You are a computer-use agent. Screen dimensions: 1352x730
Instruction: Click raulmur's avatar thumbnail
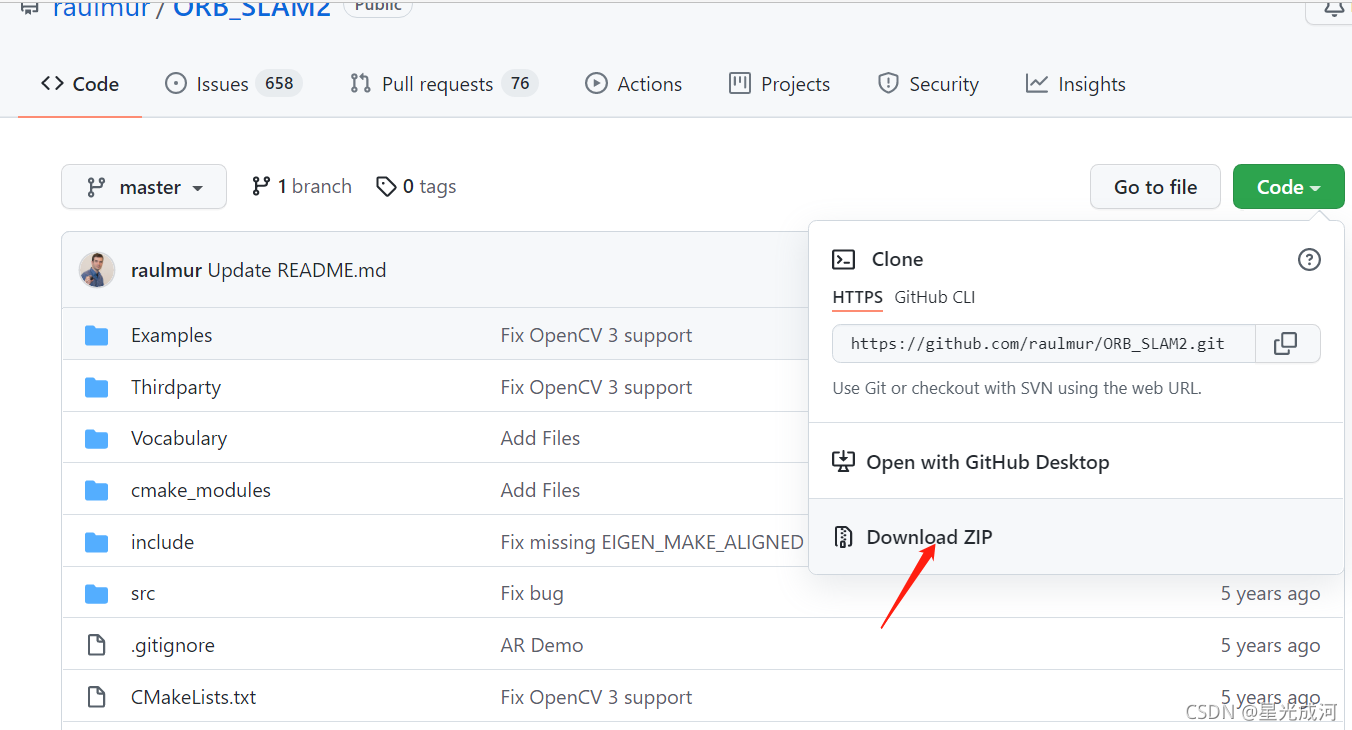point(97,270)
